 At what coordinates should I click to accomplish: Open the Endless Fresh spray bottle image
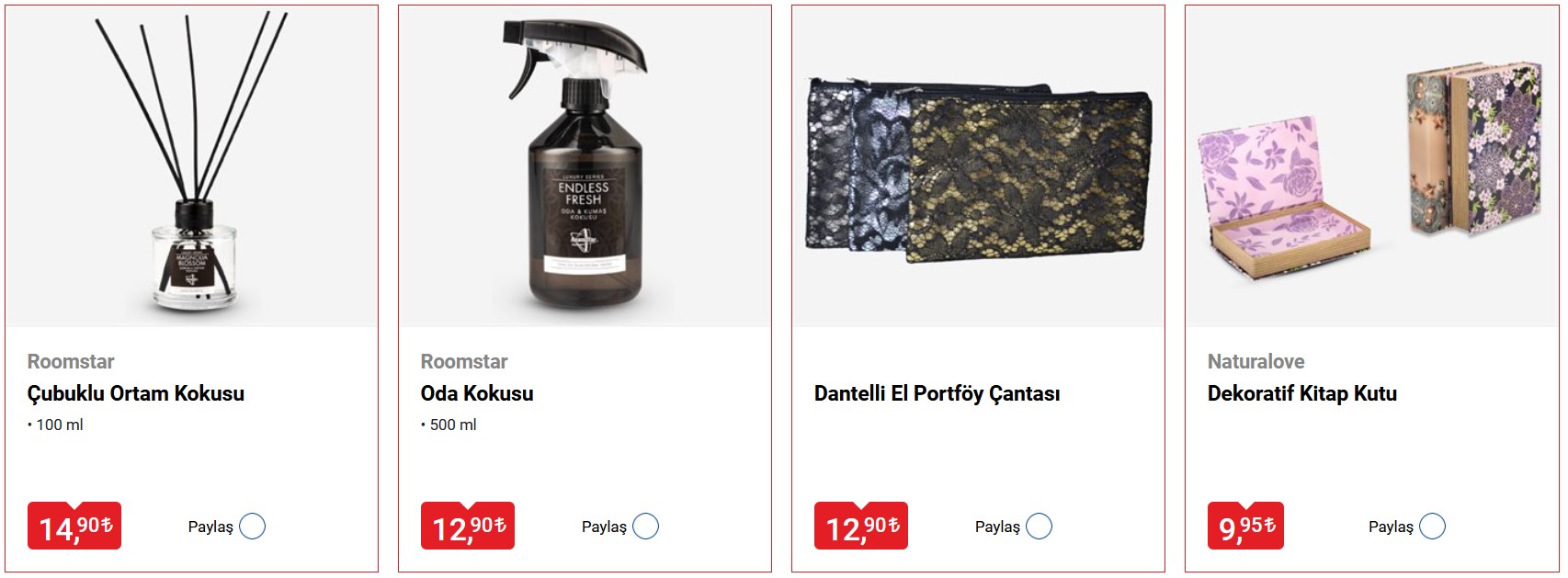tap(585, 166)
